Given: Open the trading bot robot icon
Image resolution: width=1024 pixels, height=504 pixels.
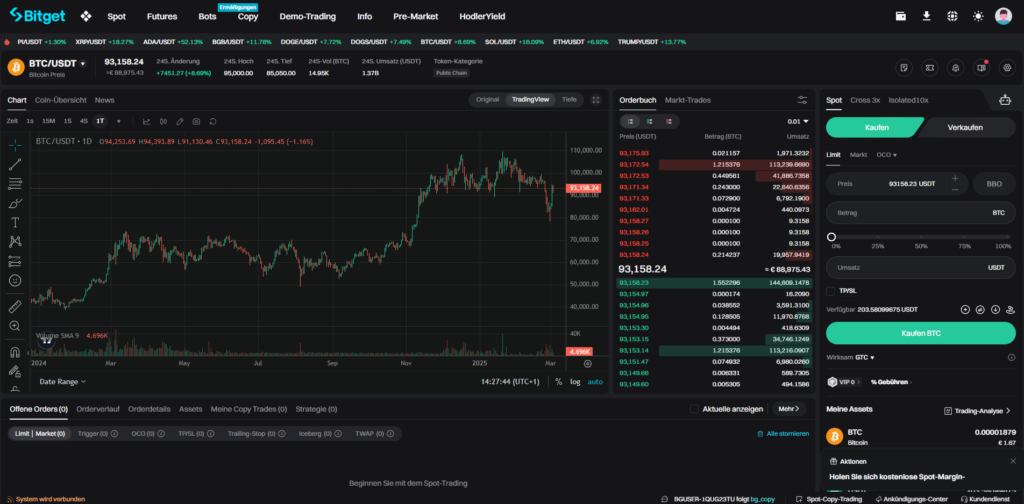Looking at the screenshot, I should (x=1004, y=100).
